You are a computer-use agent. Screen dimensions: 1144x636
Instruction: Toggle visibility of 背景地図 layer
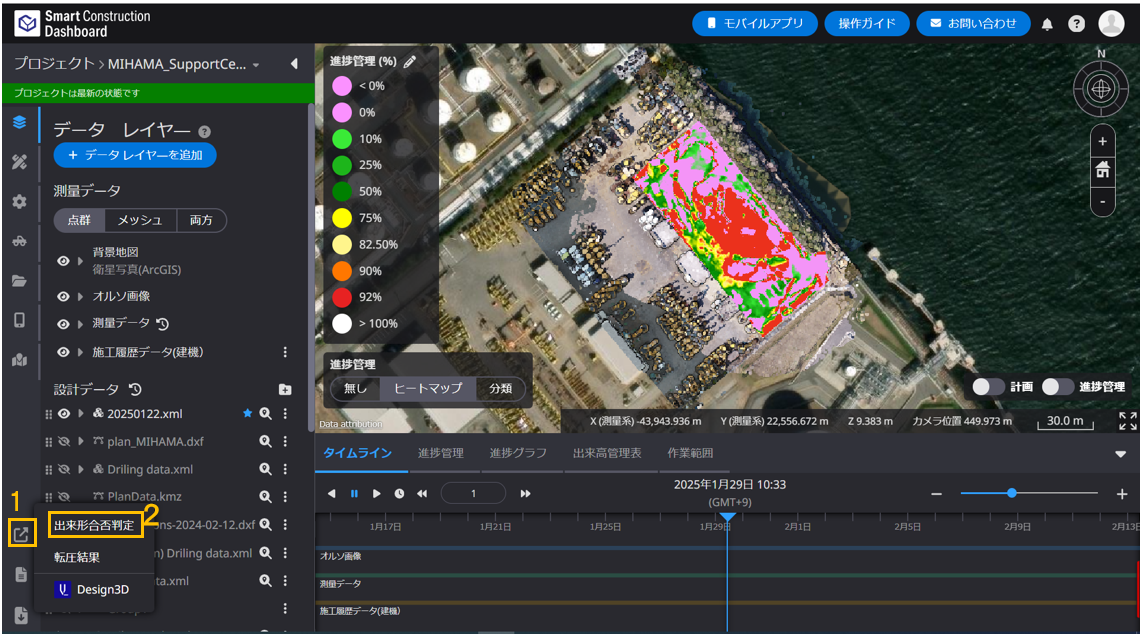click(x=63, y=260)
